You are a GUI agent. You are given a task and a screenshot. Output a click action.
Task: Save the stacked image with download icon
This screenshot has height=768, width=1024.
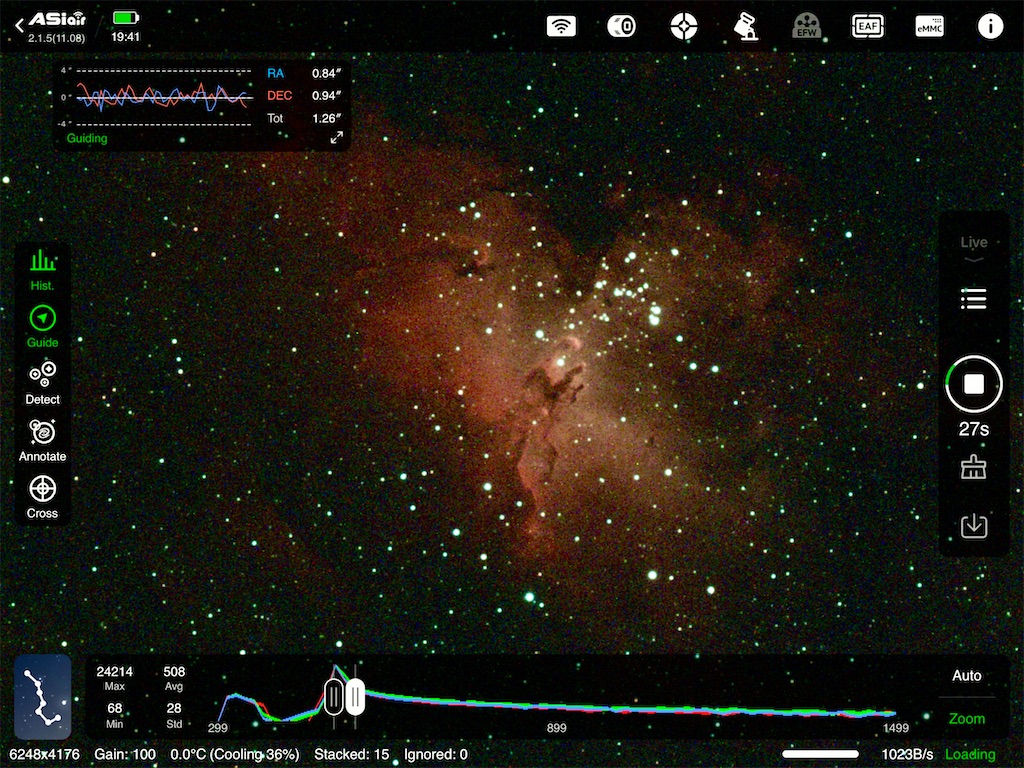[x=974, y=526]
